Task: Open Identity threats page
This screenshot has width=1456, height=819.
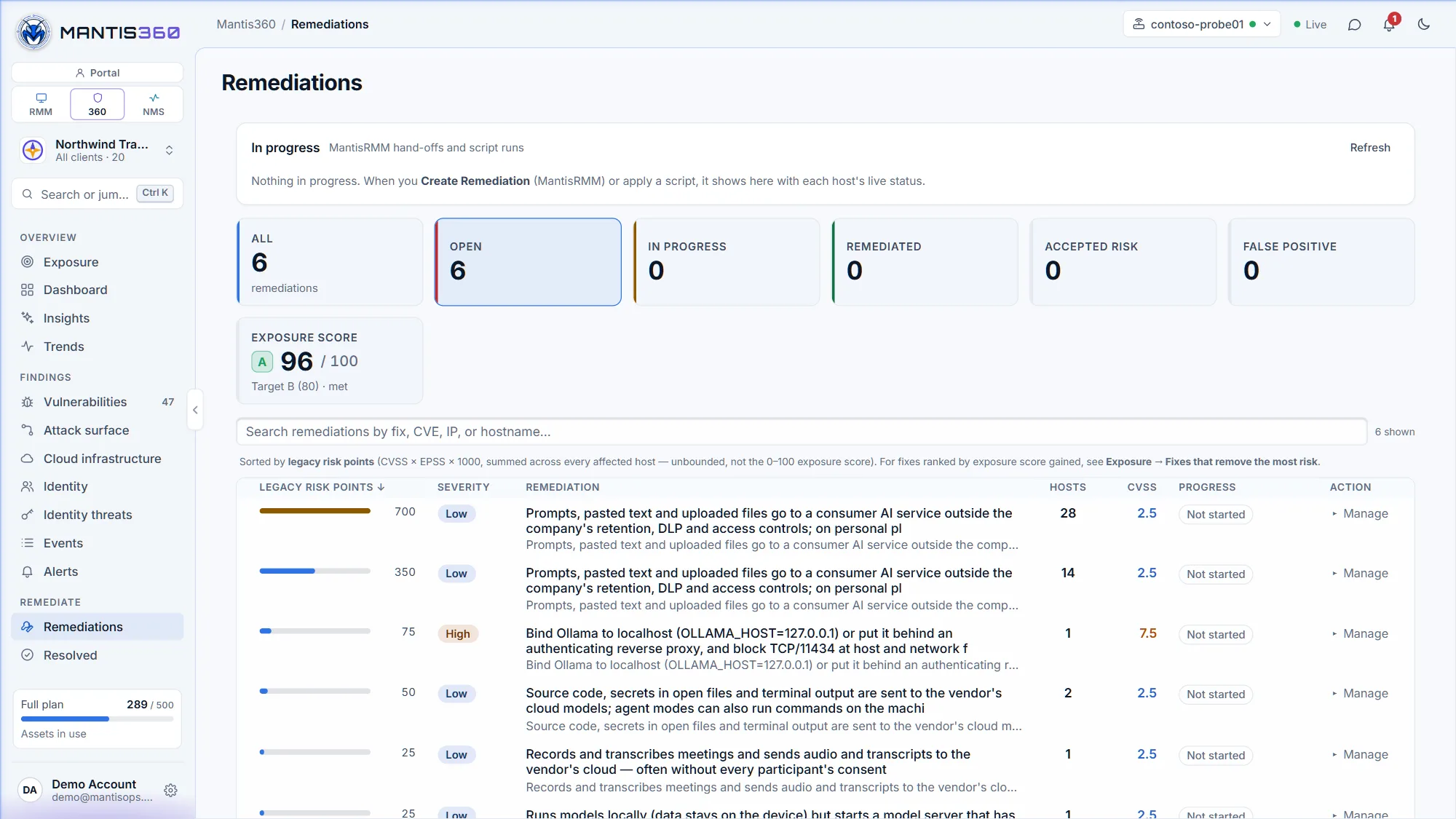Action: point(97,515)
